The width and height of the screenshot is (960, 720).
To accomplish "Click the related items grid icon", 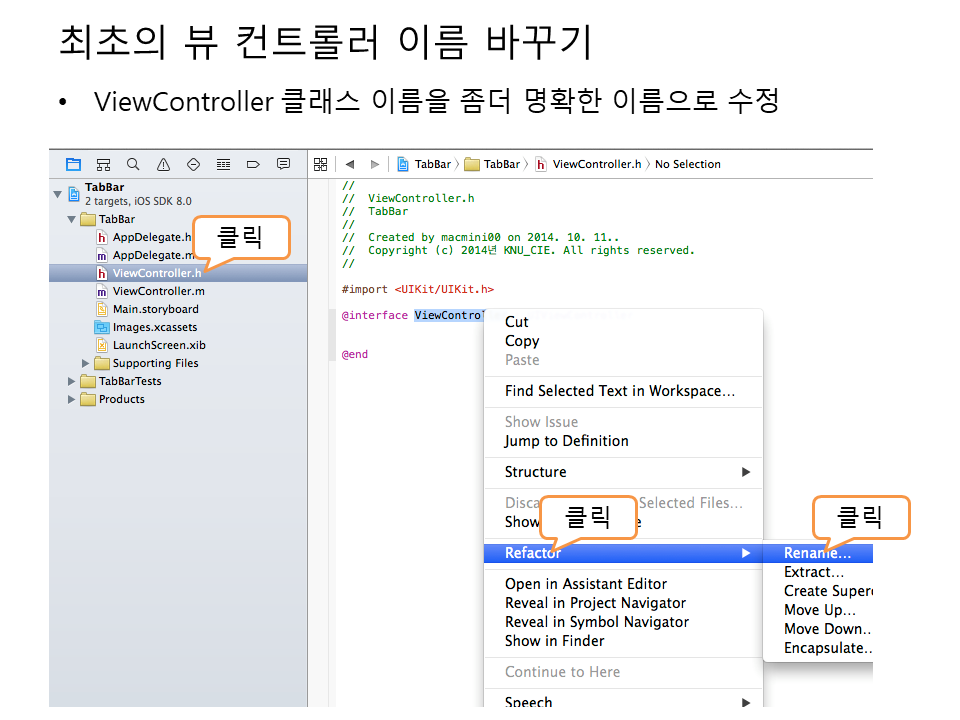I will click(320, 164).
